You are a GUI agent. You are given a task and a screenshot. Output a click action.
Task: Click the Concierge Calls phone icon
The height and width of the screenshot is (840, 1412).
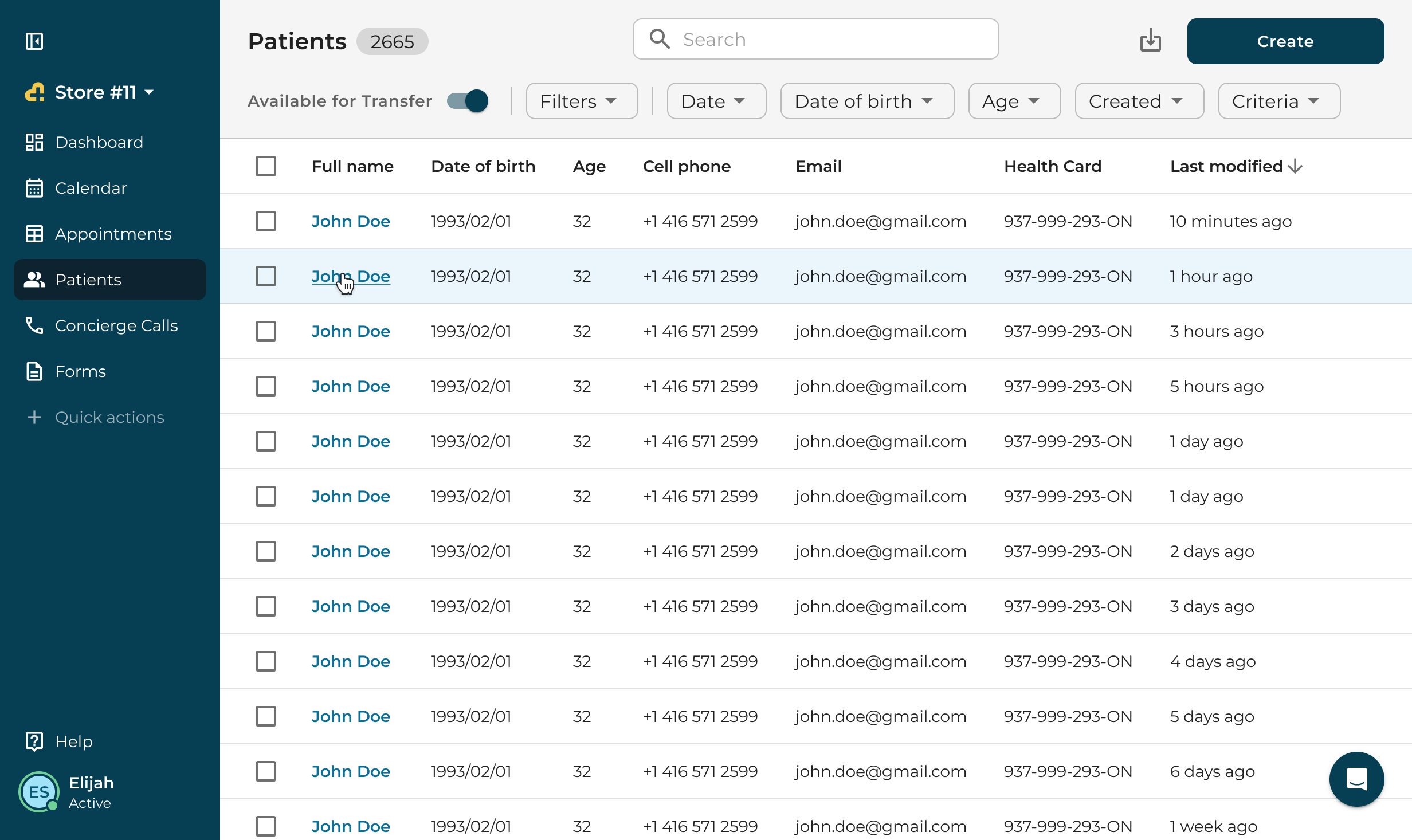coord(34,325)
